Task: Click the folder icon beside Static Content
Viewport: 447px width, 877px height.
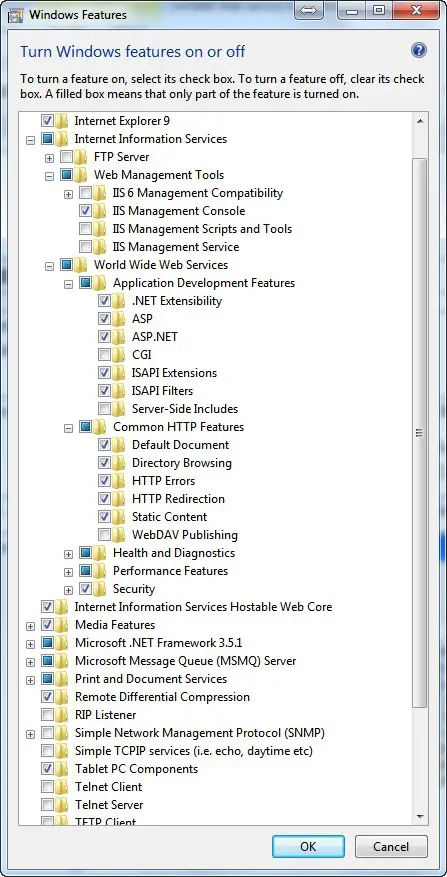Action: pyautogui.click(x=119, y=516)
